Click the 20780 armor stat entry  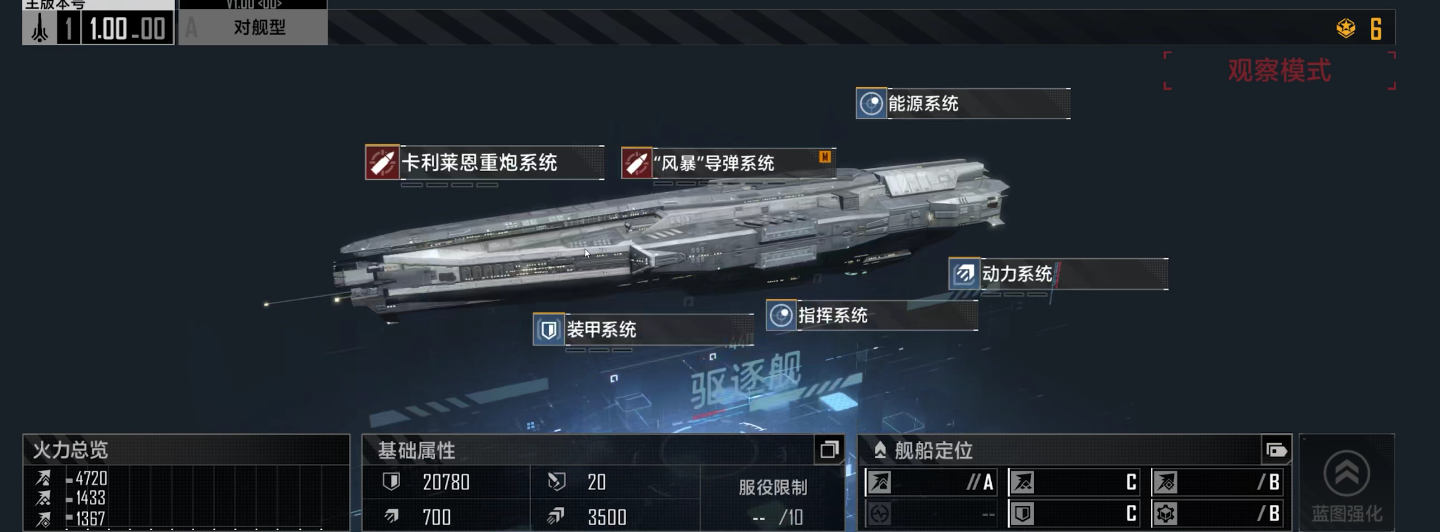click(x=446, y=482)
